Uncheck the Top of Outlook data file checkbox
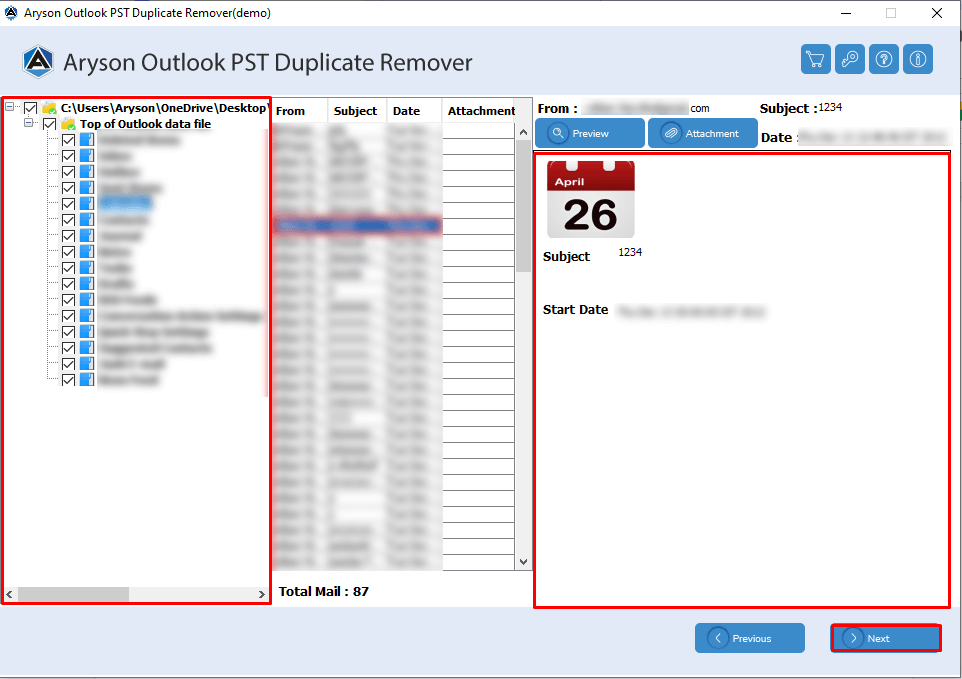The image size is (962, 679). coord(50,125)
